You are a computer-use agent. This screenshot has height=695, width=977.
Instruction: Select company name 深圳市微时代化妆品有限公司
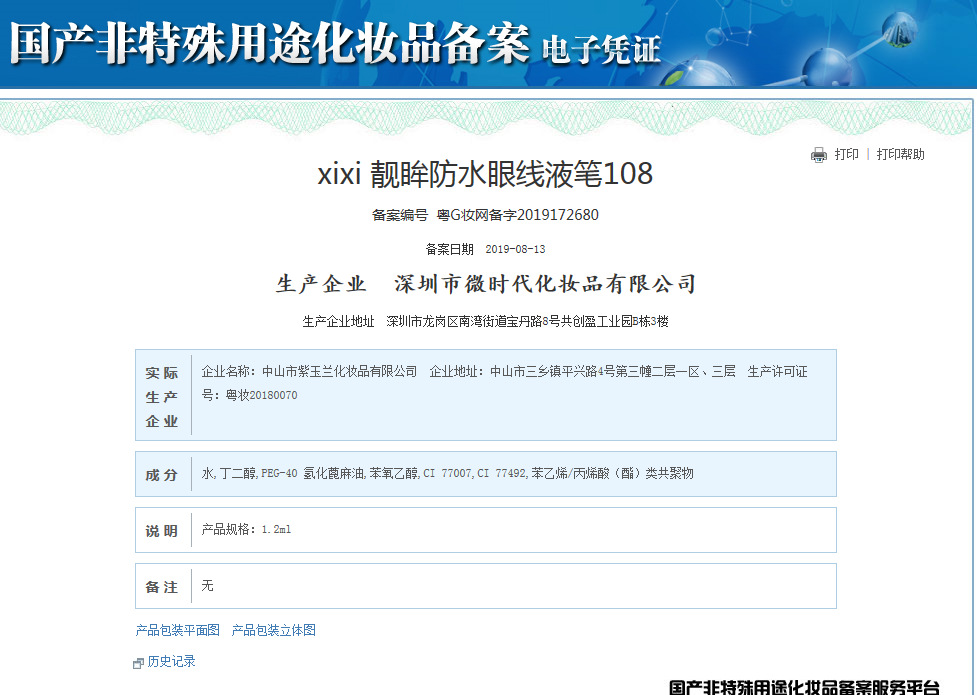pos(545,284)
